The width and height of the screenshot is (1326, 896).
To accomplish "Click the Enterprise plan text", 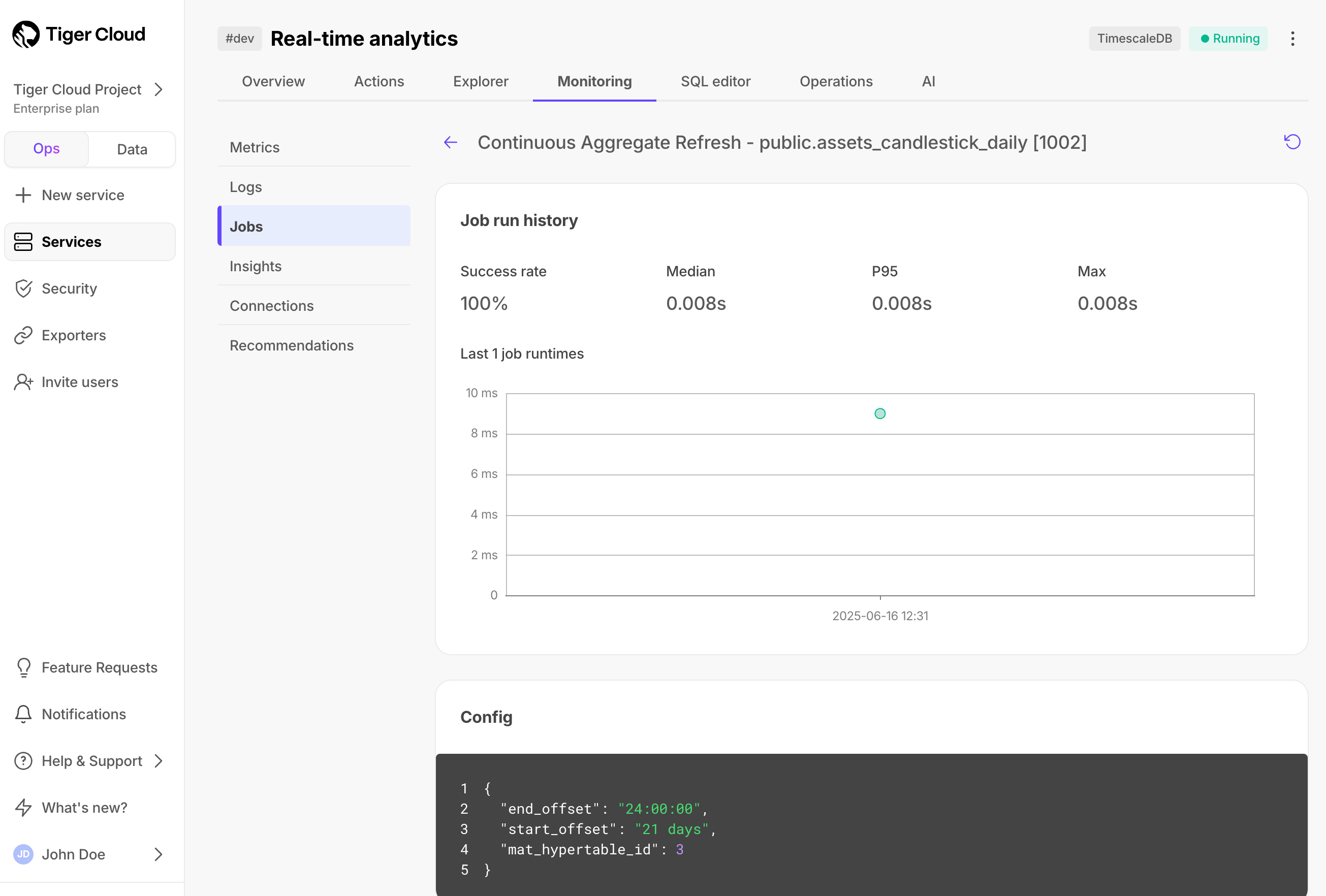I will tap(56, 108).
